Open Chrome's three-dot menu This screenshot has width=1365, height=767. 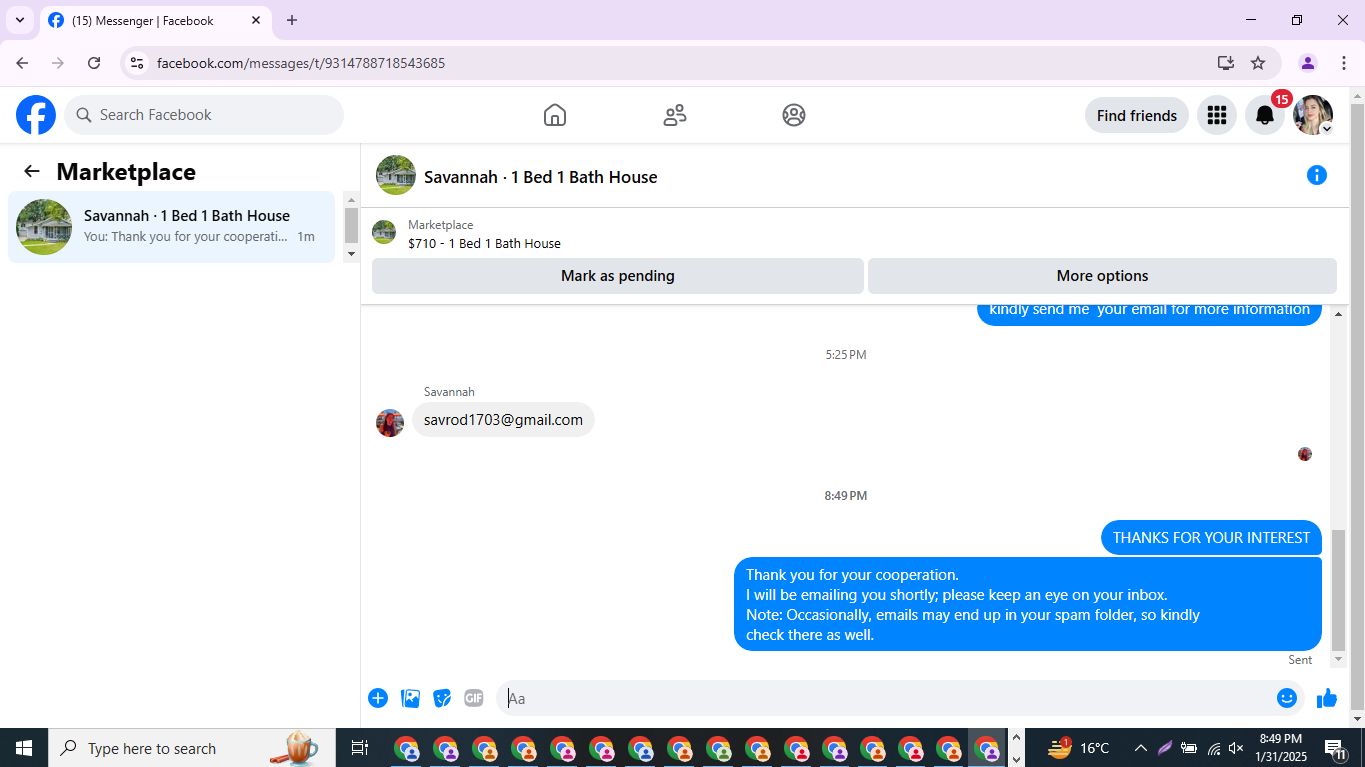(x=1342, y=63)
